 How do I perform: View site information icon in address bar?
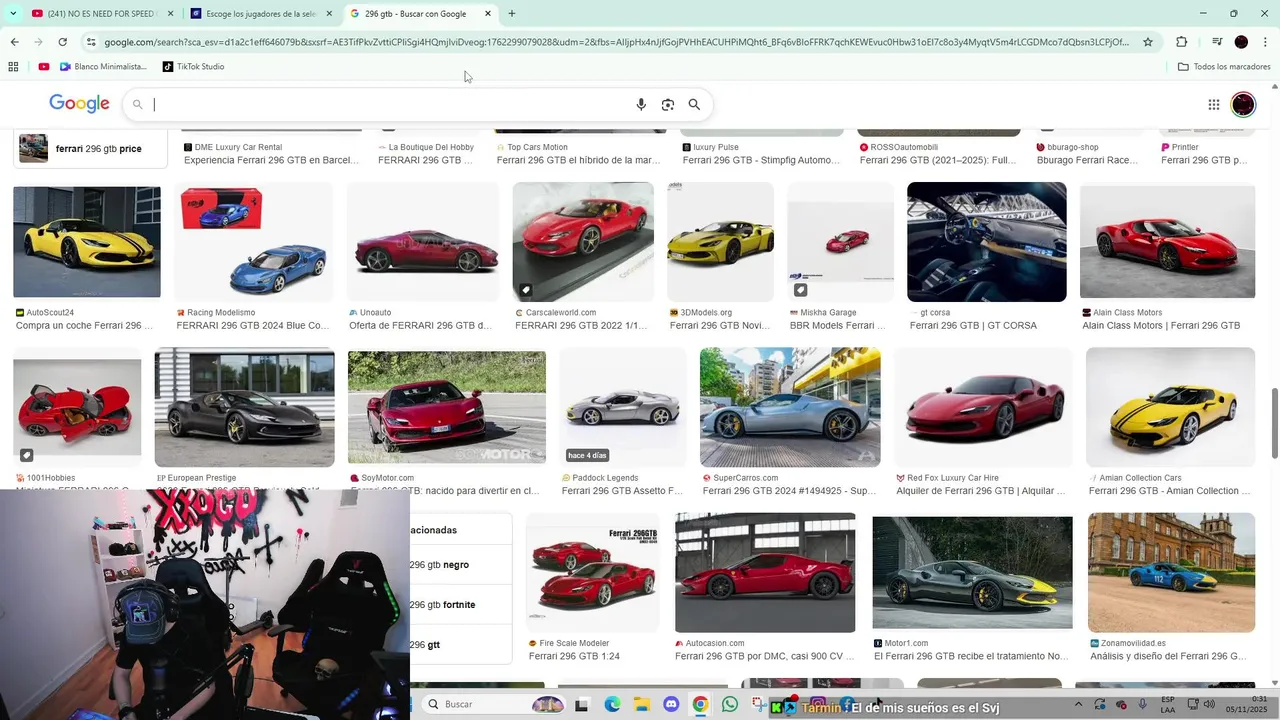[91, 42]
